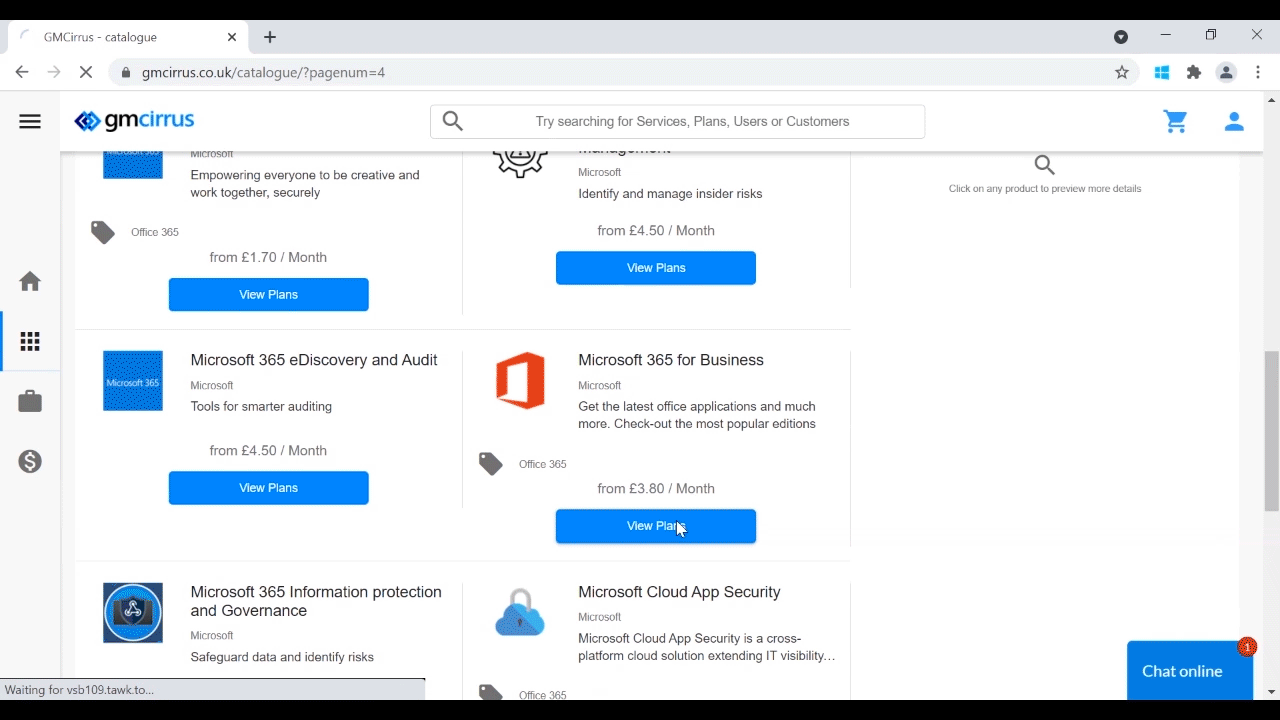This screenshot has height=720, width=1280.
Task: Stop loading the page
Action: [x=86, y=72]
